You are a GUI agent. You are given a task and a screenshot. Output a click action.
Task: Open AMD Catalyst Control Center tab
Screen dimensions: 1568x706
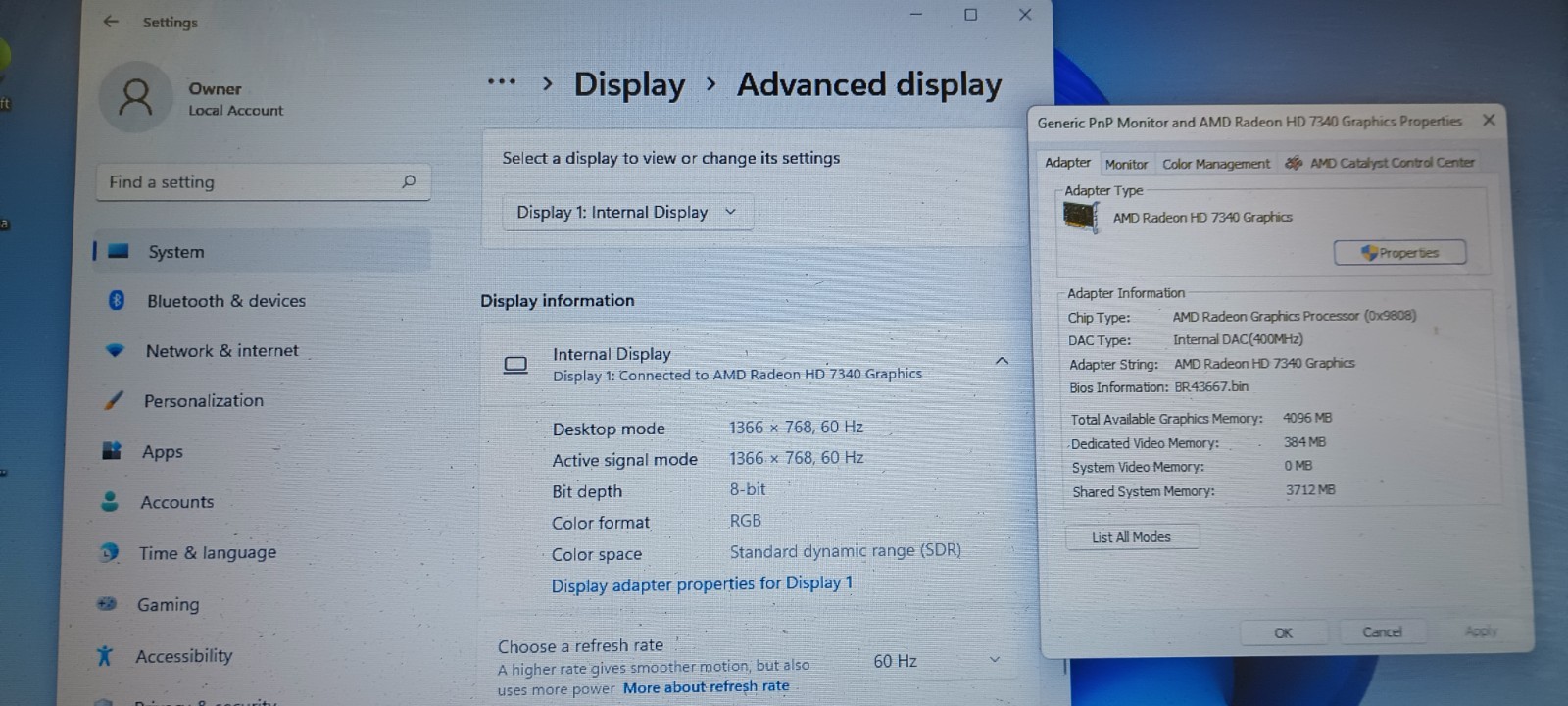[1380, 163]
